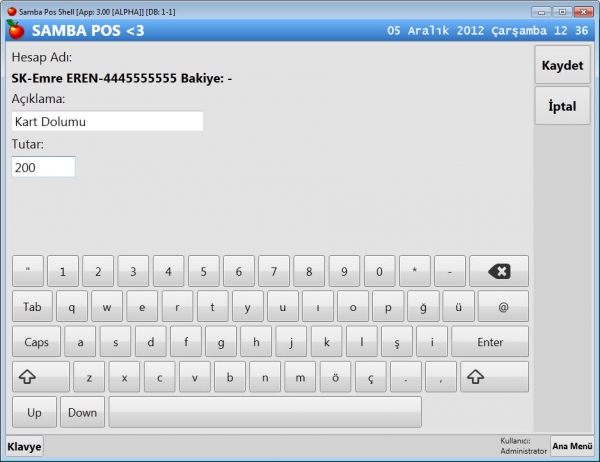Tap the number 5 key
The width and height of the screenshot is (600, 462).
(x=204, y=271)
